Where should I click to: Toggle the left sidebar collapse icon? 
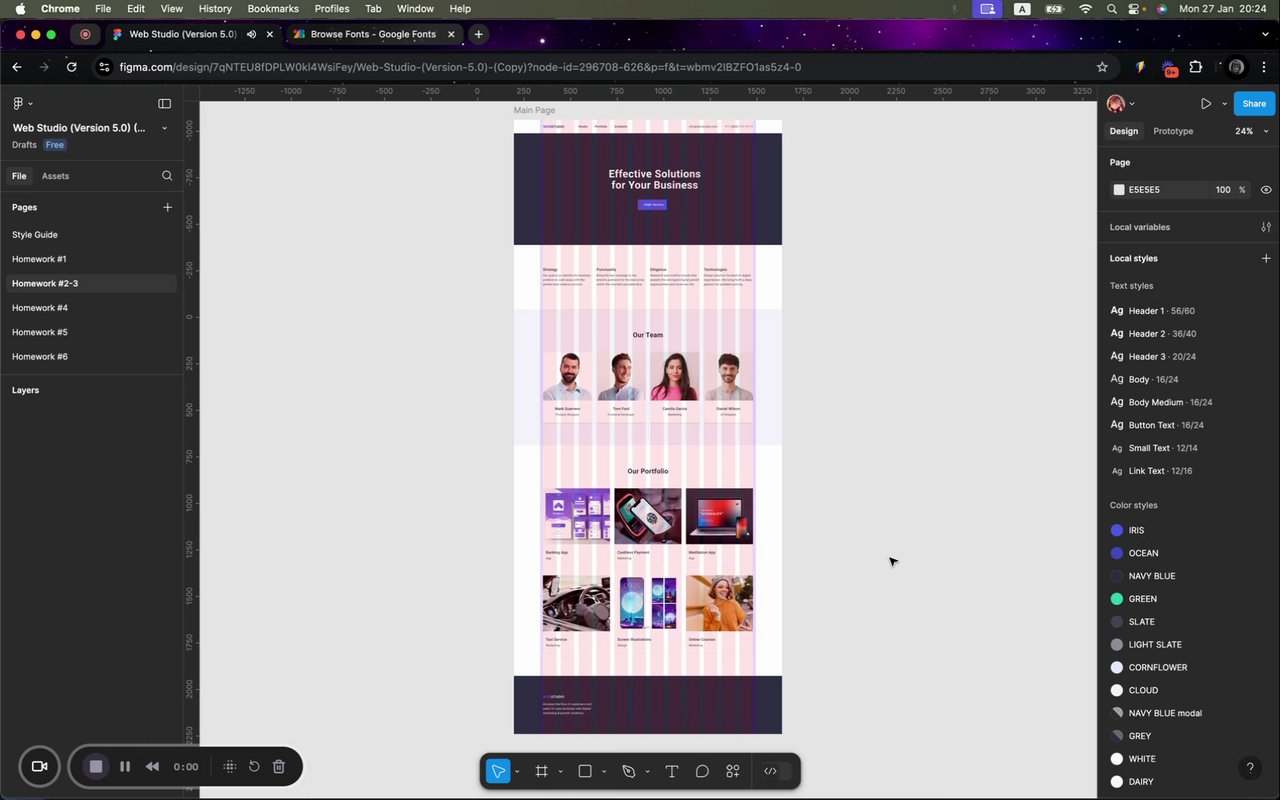pos(165,103)
